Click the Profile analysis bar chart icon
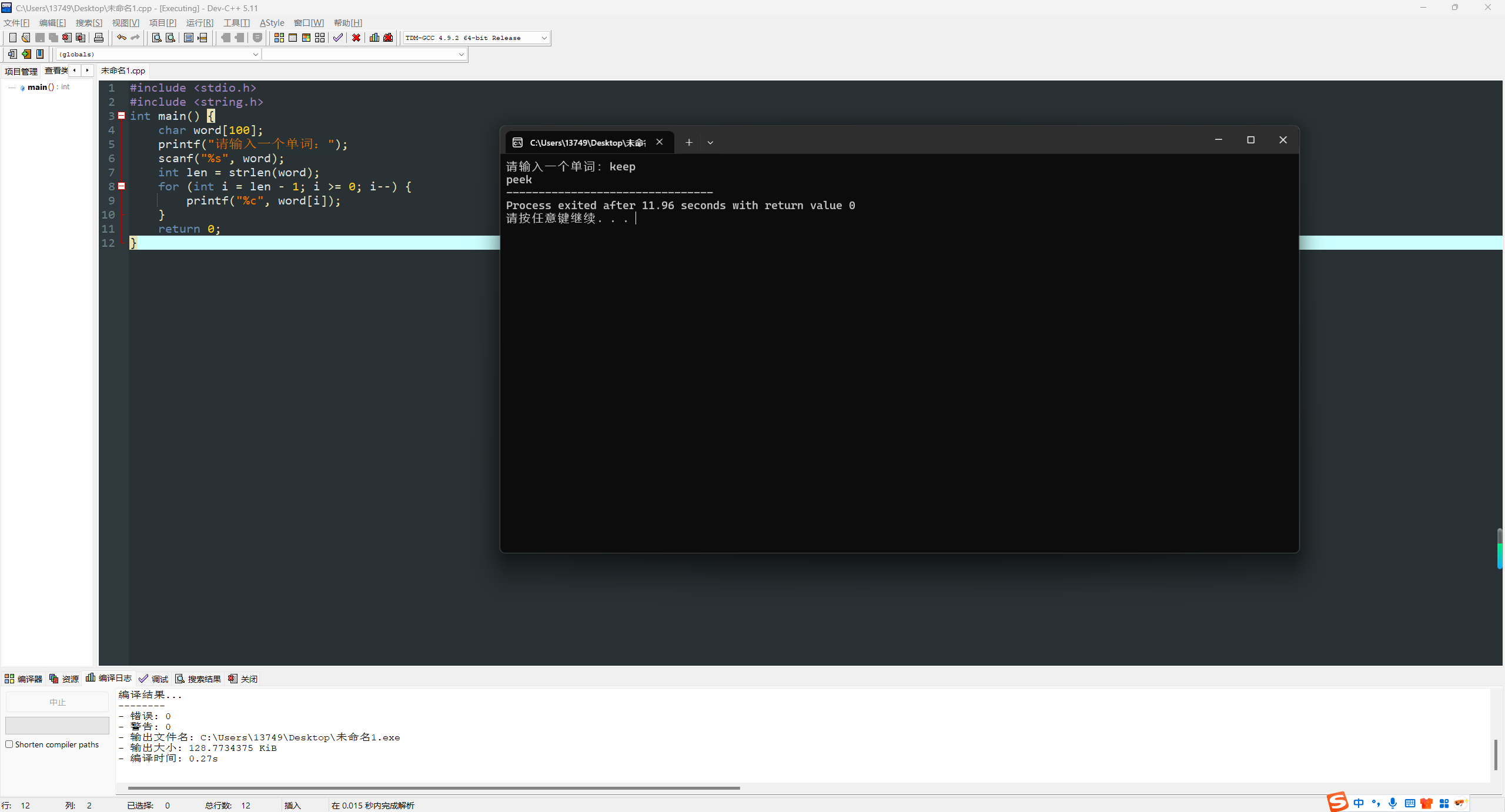Viewport: 1505px width, 812px height. (x=374, y=38)
